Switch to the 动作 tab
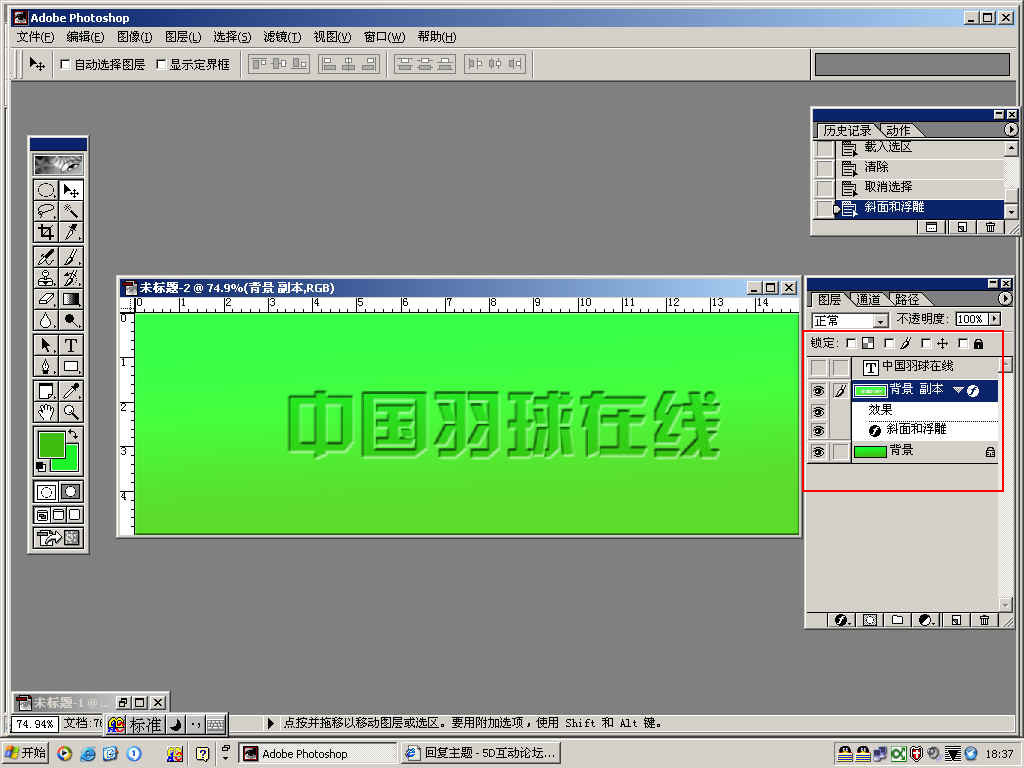This screenshot has width=1024, height=768. [x=897, y=131]
